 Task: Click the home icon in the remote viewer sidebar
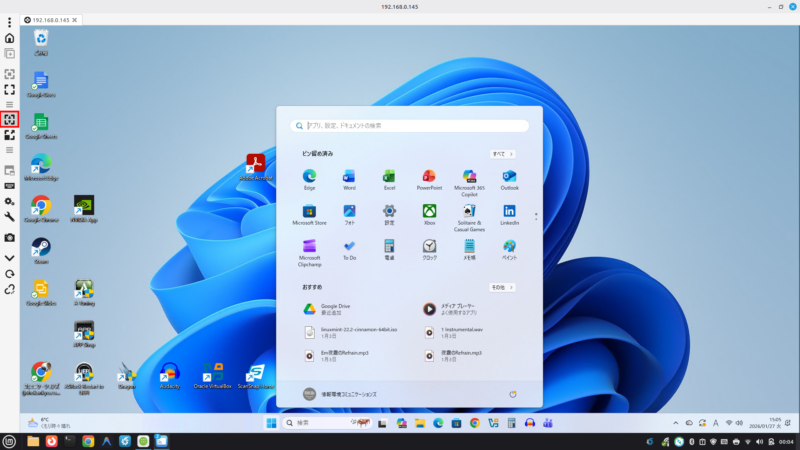click(10, 38)
